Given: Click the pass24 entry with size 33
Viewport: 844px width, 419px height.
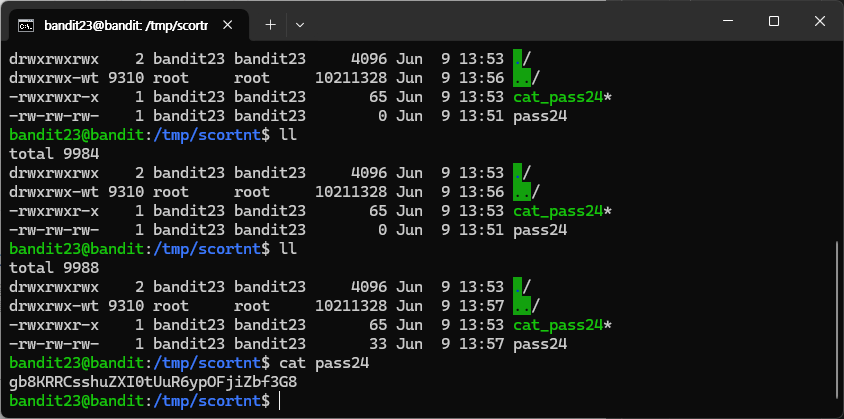Looking at the screenshot, I should (540, 344).
